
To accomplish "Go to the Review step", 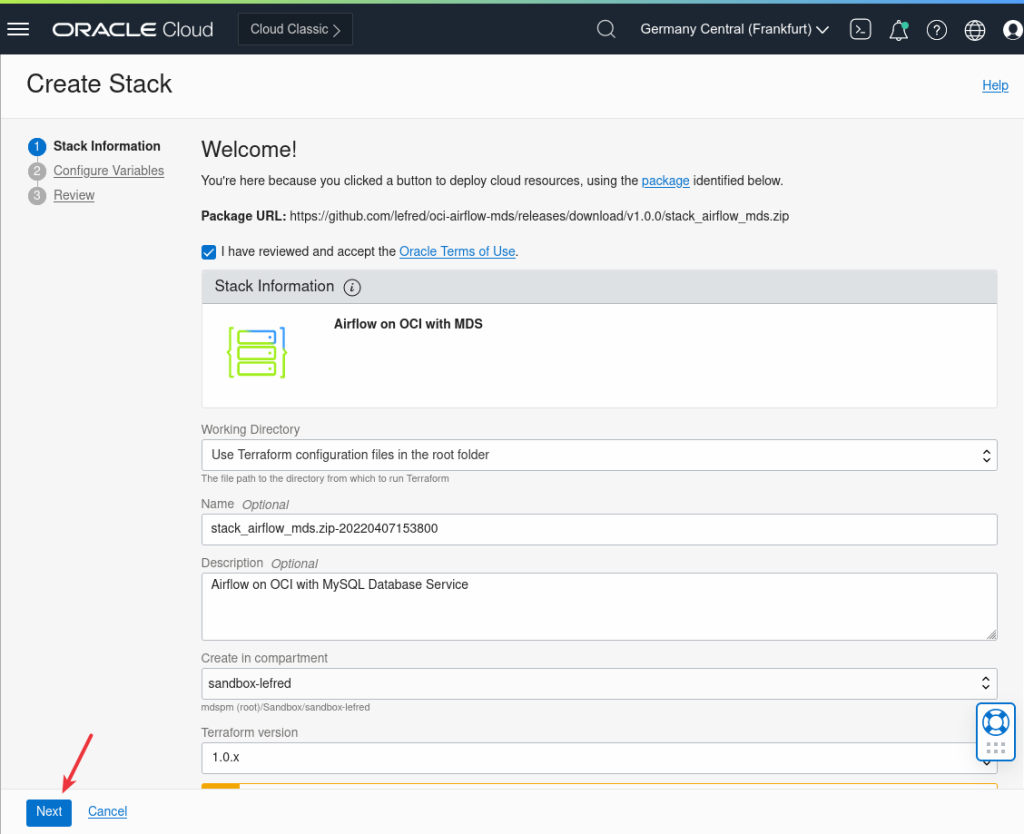I will tap(74, 195).
